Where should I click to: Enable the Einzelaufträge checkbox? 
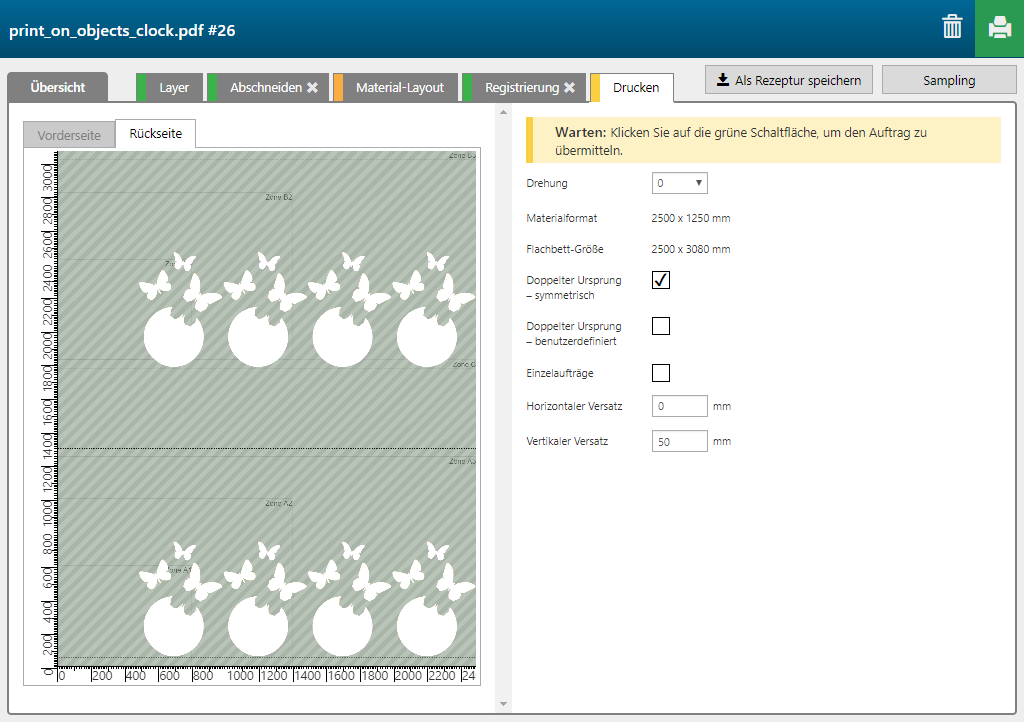660,373
